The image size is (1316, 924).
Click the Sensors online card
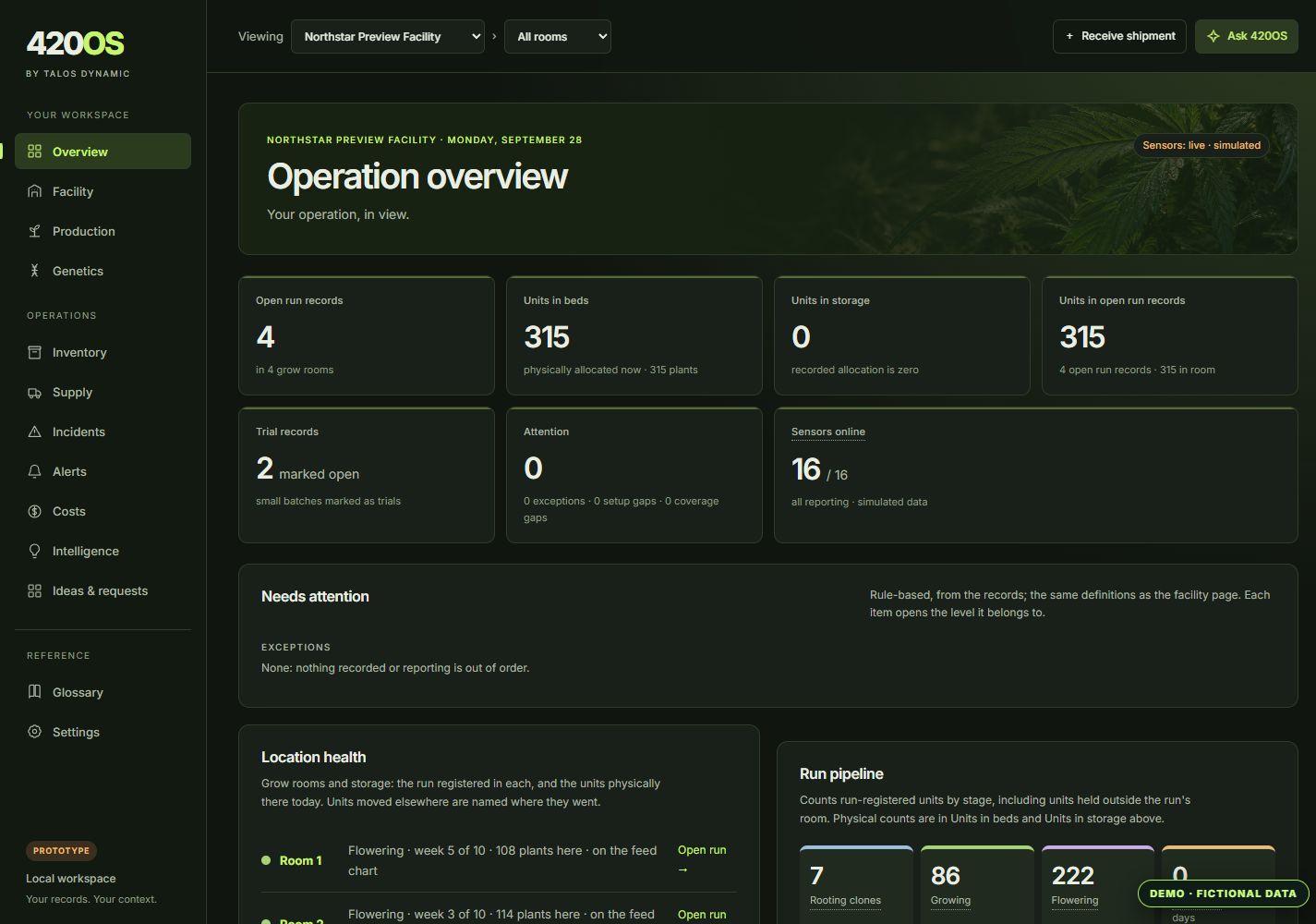tap(1036, 475)
